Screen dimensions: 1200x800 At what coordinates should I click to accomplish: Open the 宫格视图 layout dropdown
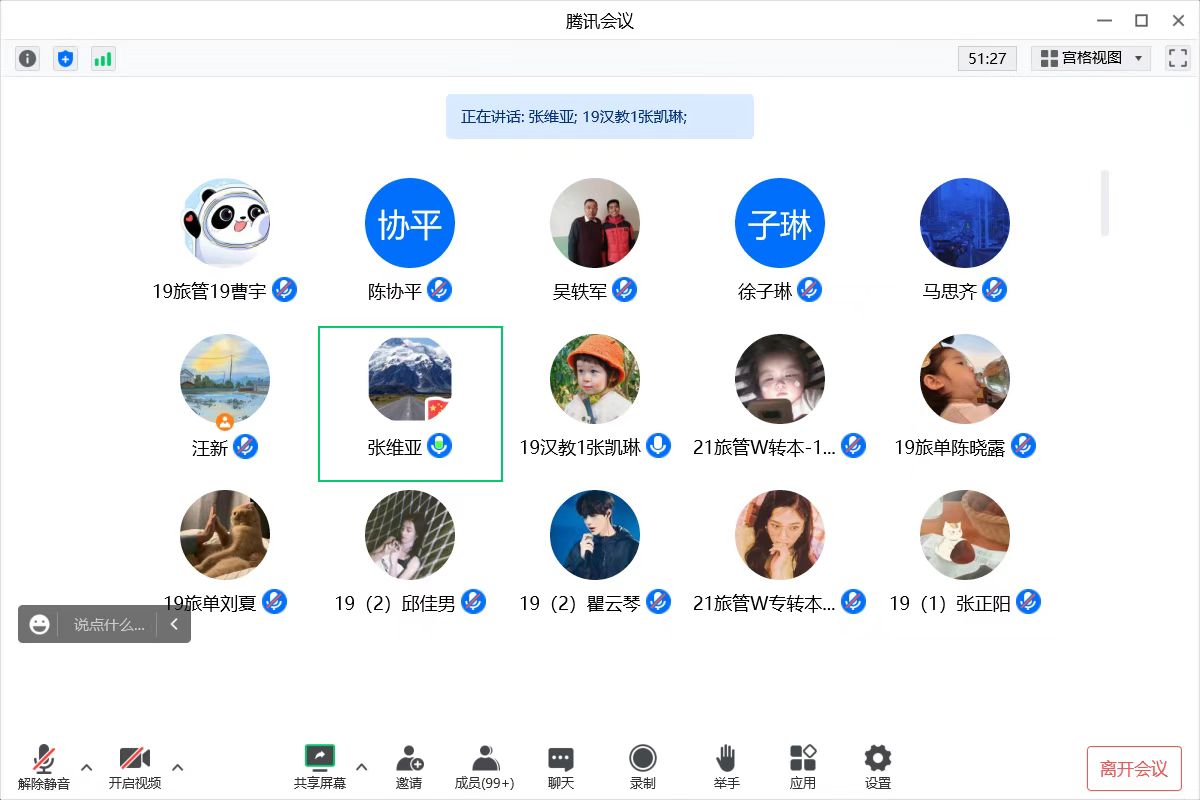(x=1091, y=58)
